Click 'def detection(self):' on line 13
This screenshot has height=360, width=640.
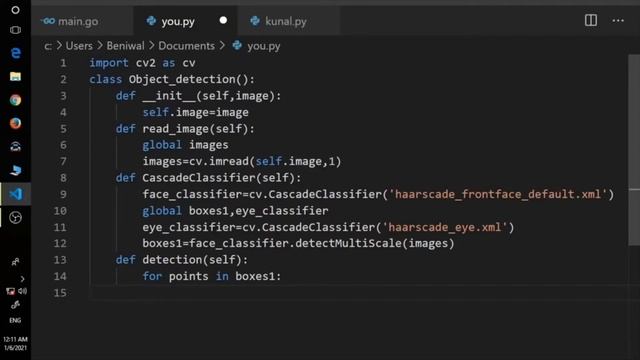pos(182,260)
